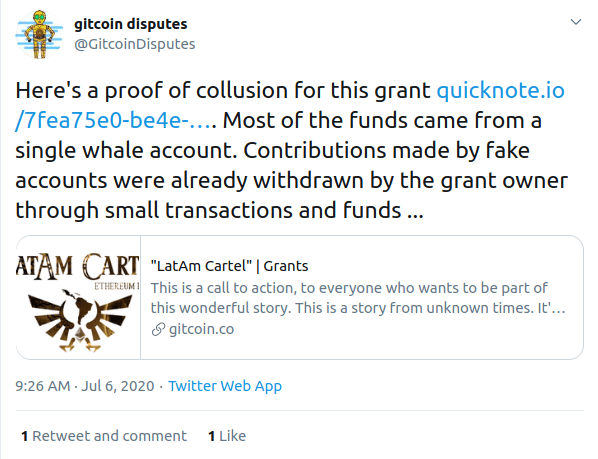Follow the quicknote.io link in tweet
Screen dimensions: 598x459
[x=500, y=91]
